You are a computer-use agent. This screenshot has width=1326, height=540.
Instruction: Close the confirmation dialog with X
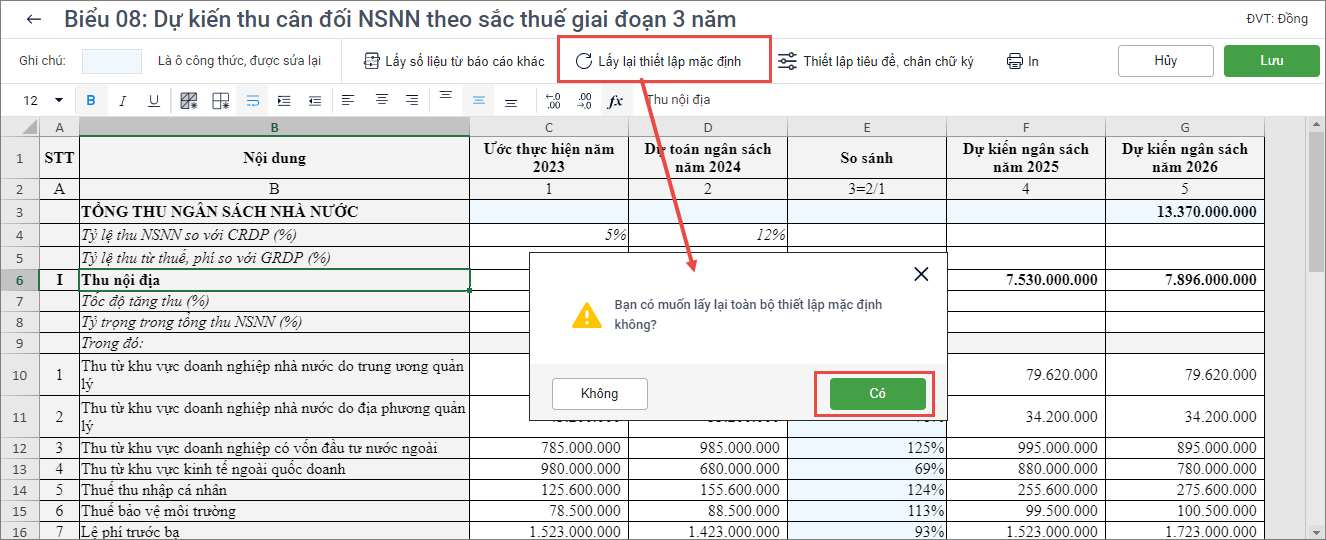tap(921, 274)
